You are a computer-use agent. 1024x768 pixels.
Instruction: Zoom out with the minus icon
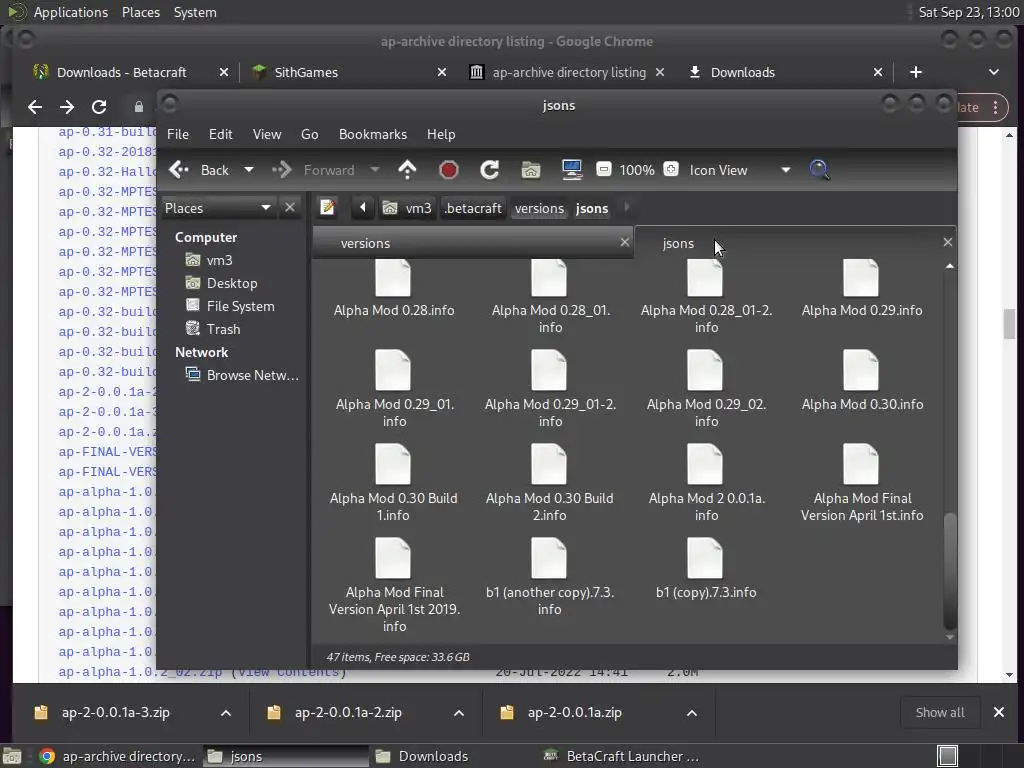(x=604, y=170)
